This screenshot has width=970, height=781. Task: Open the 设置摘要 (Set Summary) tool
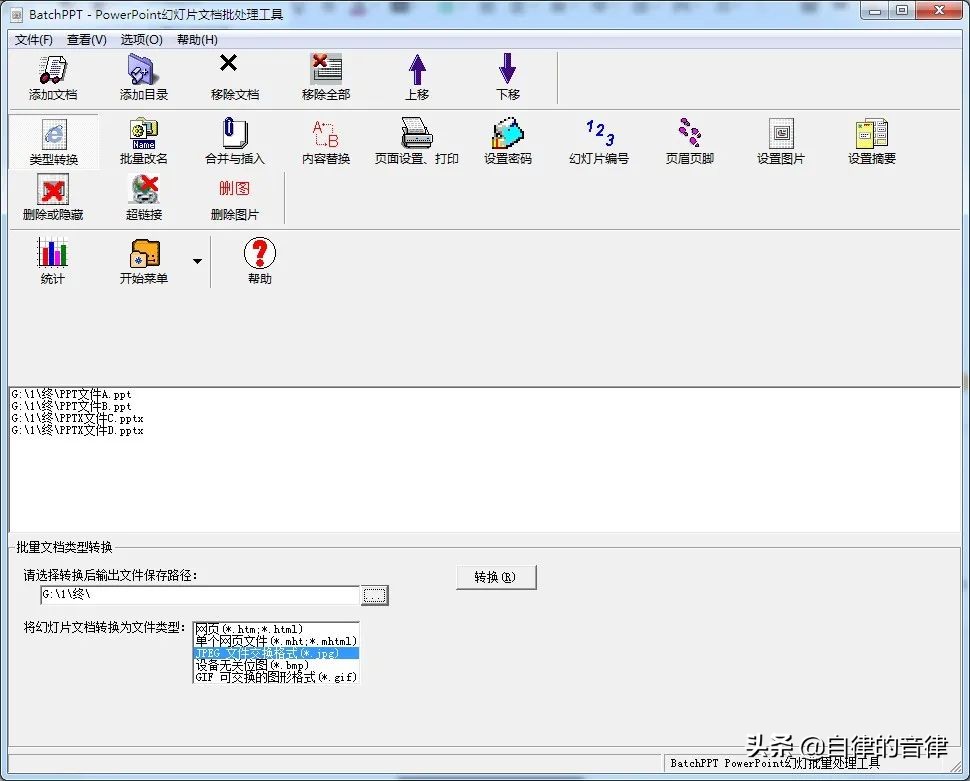(x=872, y=142)
